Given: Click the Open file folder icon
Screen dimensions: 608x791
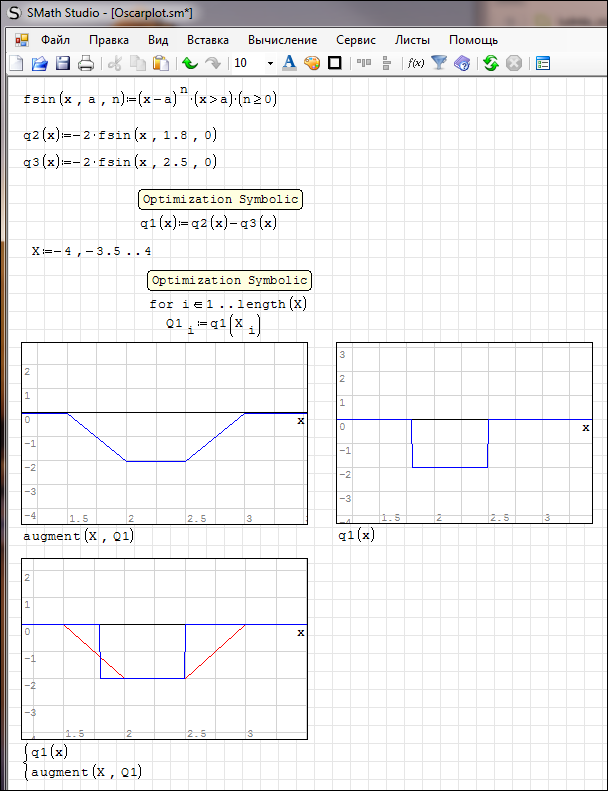Looking at the screenshot, I should 40,63.
